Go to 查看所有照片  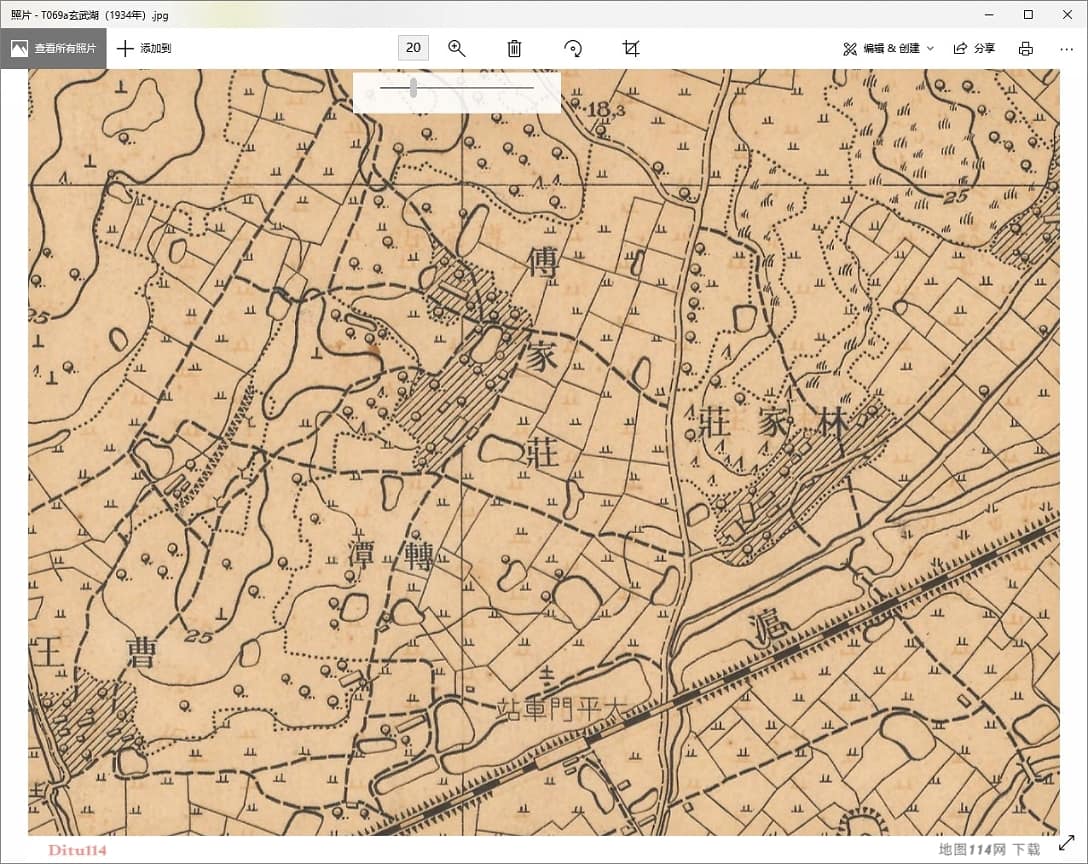tap(54, 48)
